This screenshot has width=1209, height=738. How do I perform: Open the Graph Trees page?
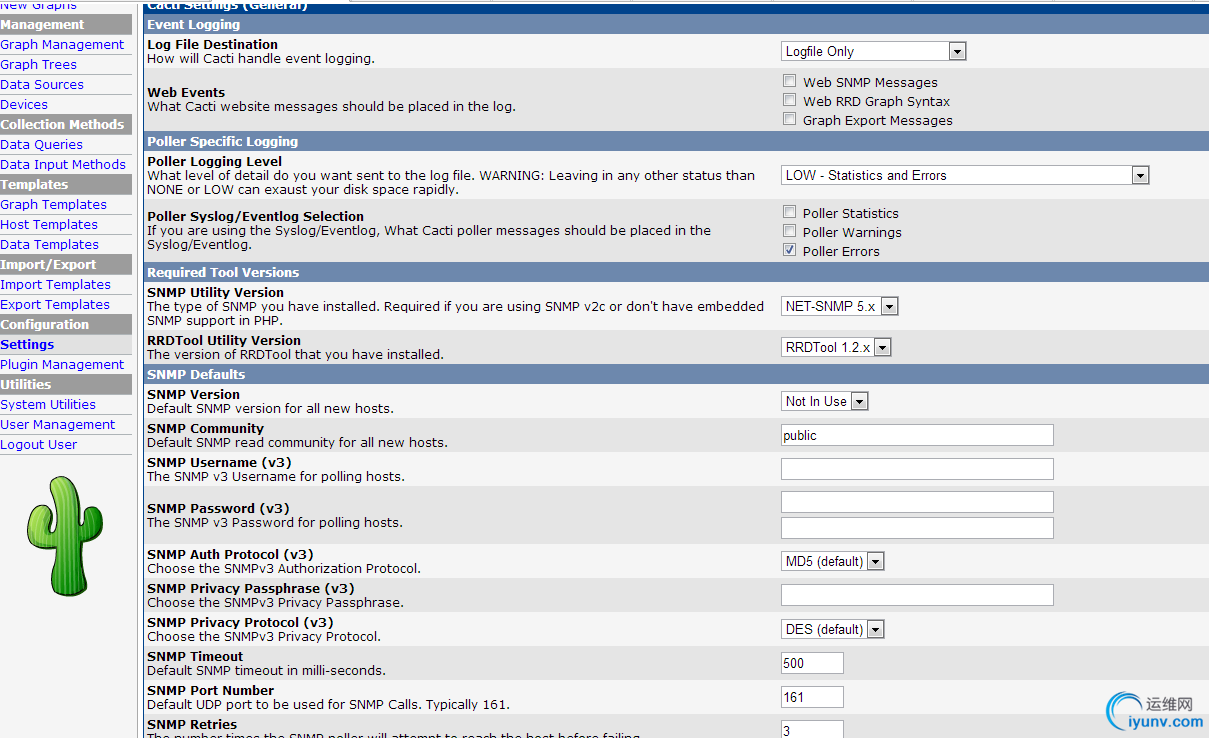pos(39,64)
